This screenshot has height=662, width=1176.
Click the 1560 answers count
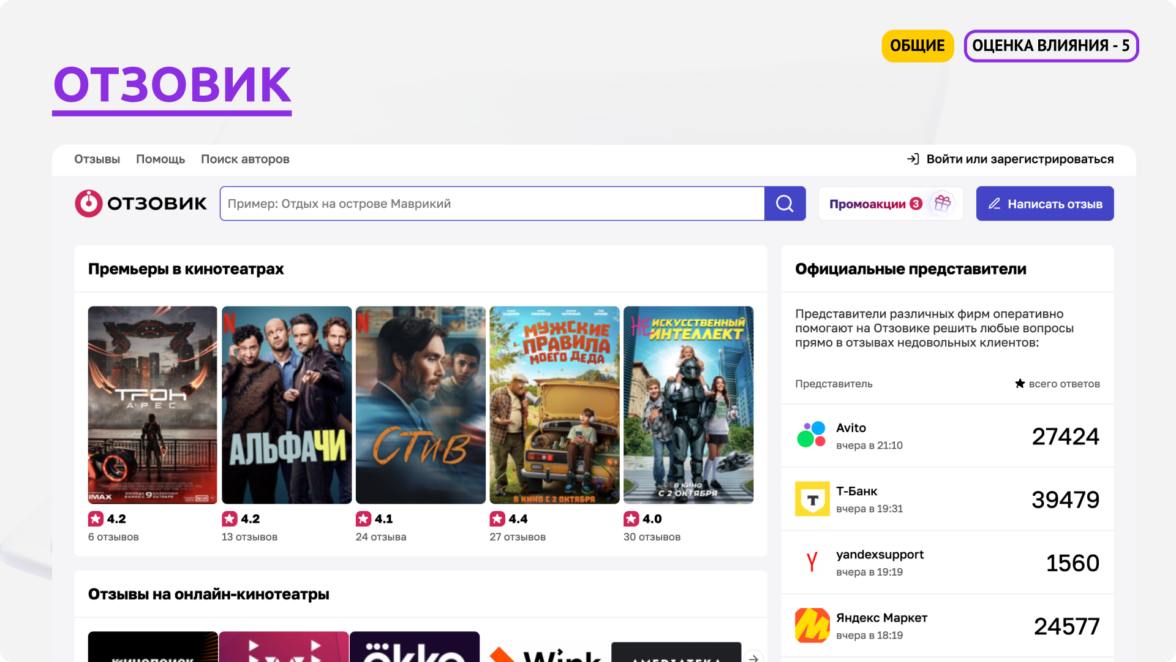point(1072,563)
